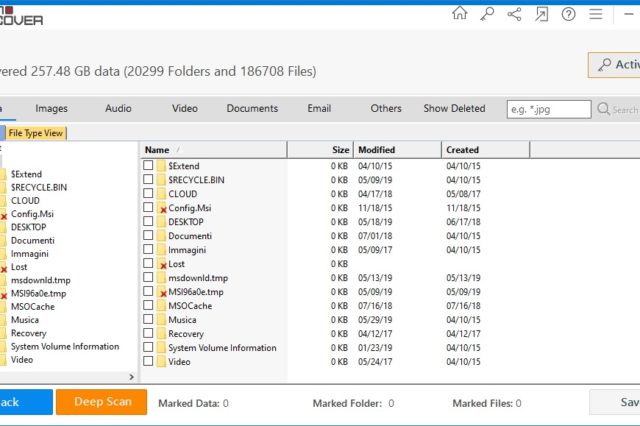Focus the file filter search box

pyautogui.click(x=548, y=109)
